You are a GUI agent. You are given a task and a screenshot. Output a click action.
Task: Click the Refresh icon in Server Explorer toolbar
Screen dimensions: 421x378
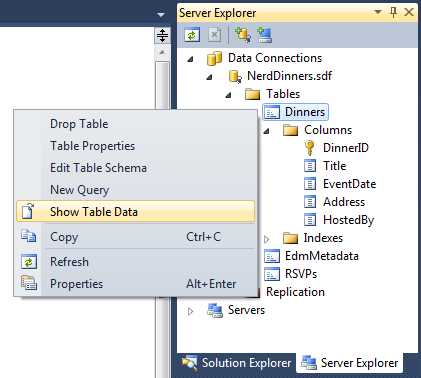[192, 35]
